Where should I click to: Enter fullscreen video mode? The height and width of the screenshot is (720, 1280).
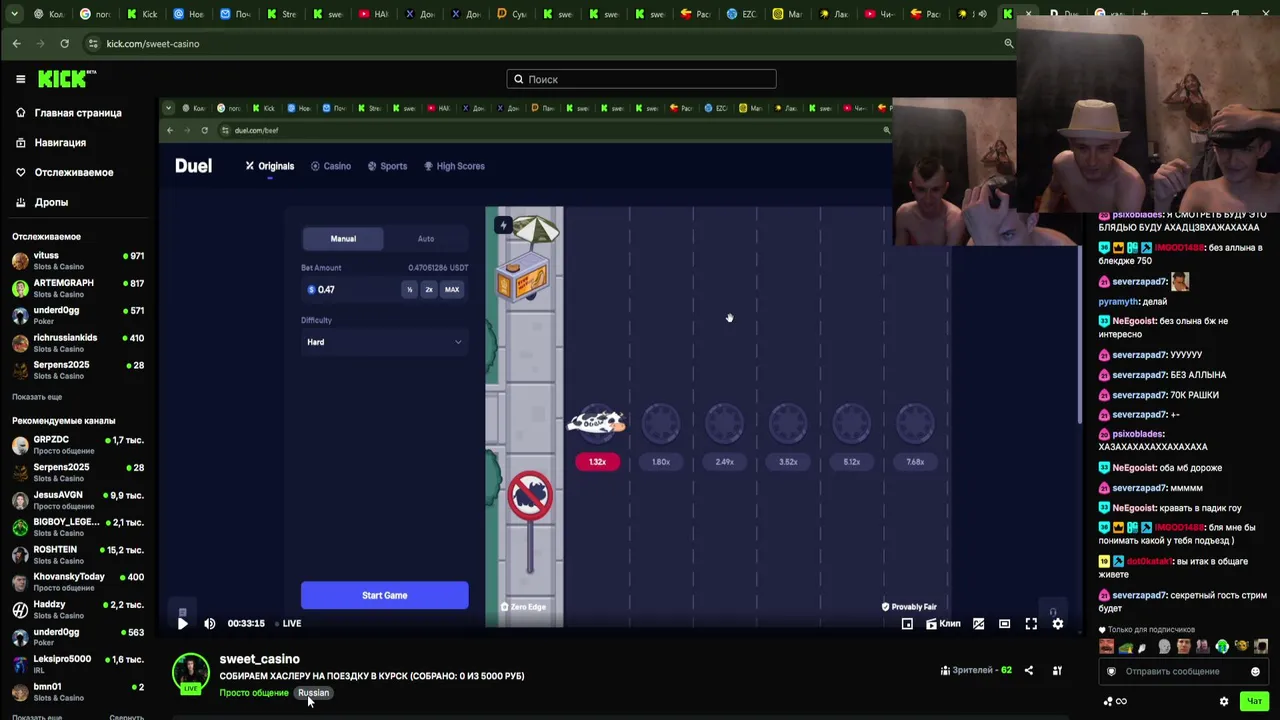click(x=1031, y=624)
